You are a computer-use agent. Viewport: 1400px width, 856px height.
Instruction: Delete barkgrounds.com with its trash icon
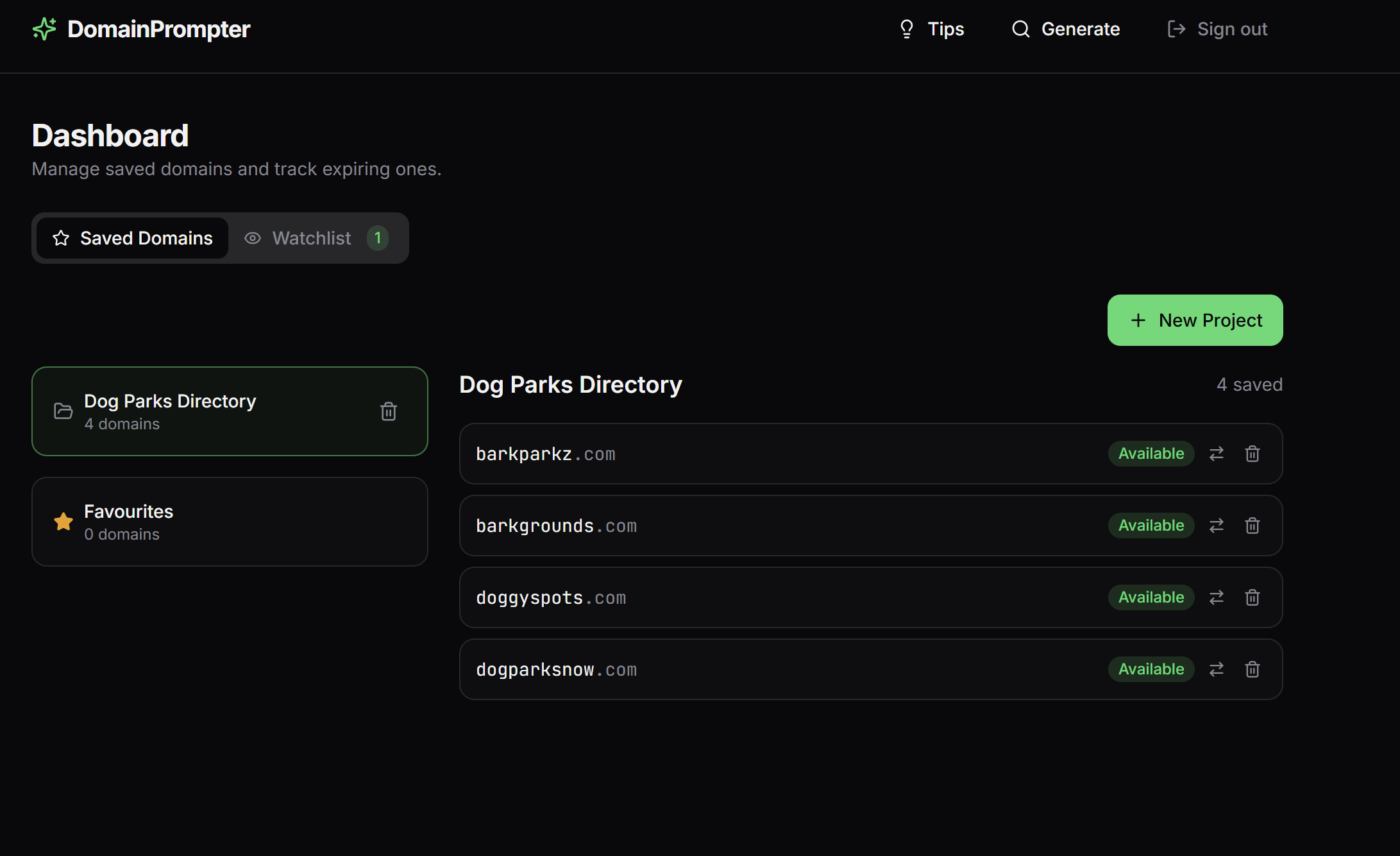(1252, 526)
